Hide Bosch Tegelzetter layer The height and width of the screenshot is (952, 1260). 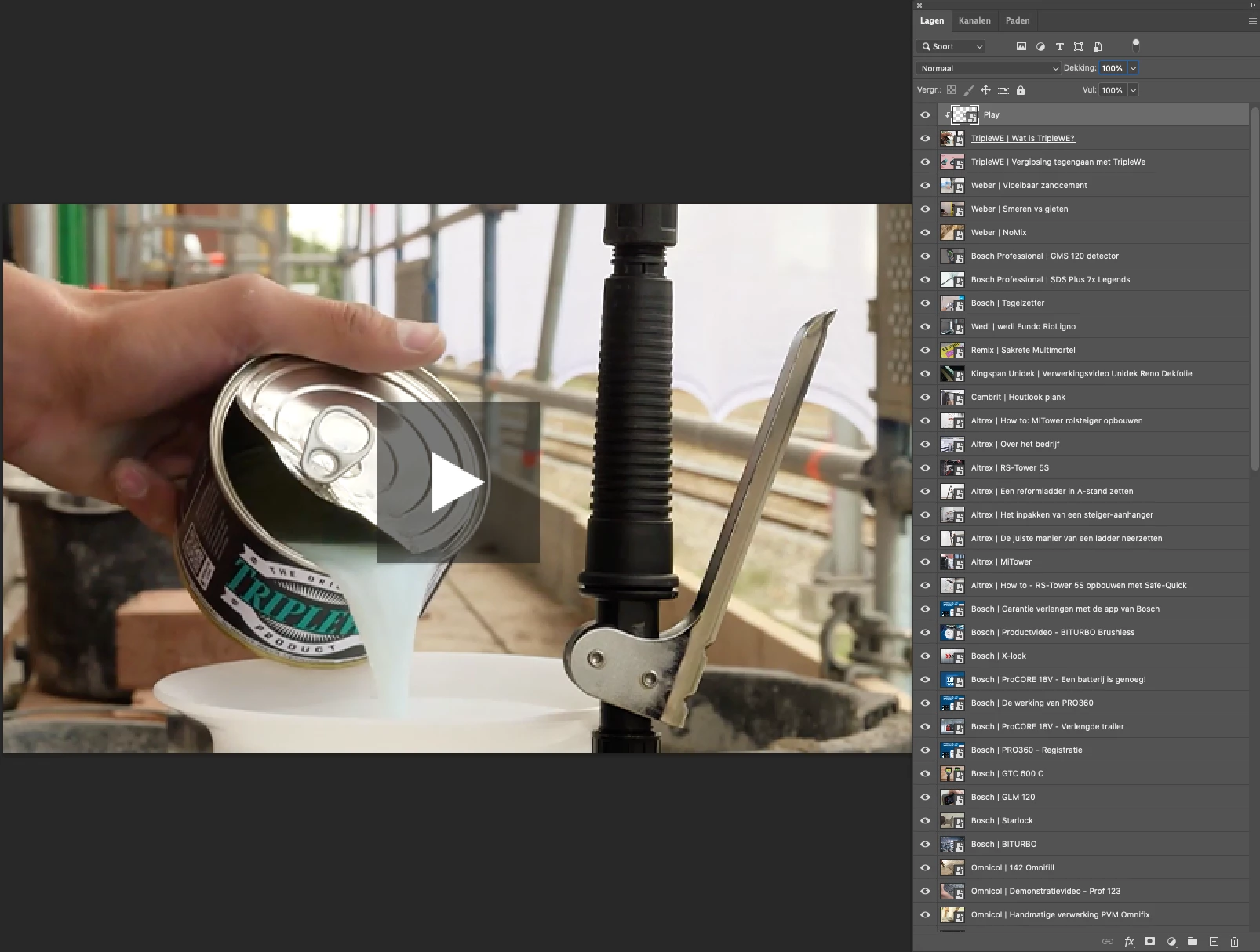925,303
